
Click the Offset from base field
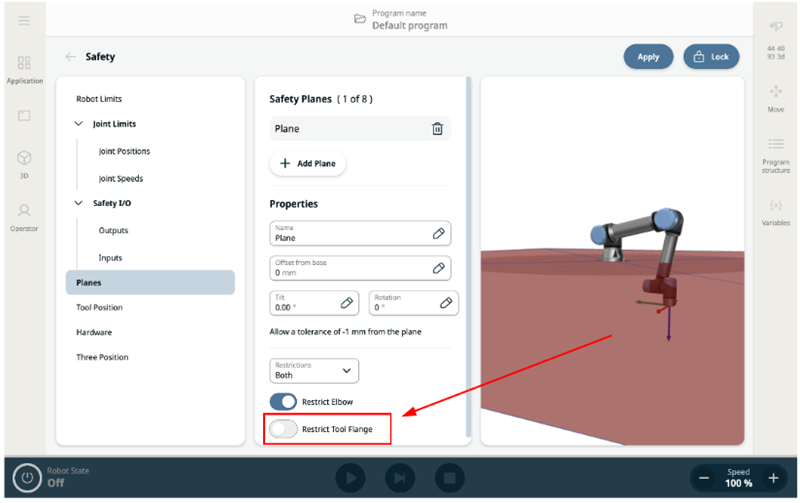pyautogui.click(x=350, y=268)
